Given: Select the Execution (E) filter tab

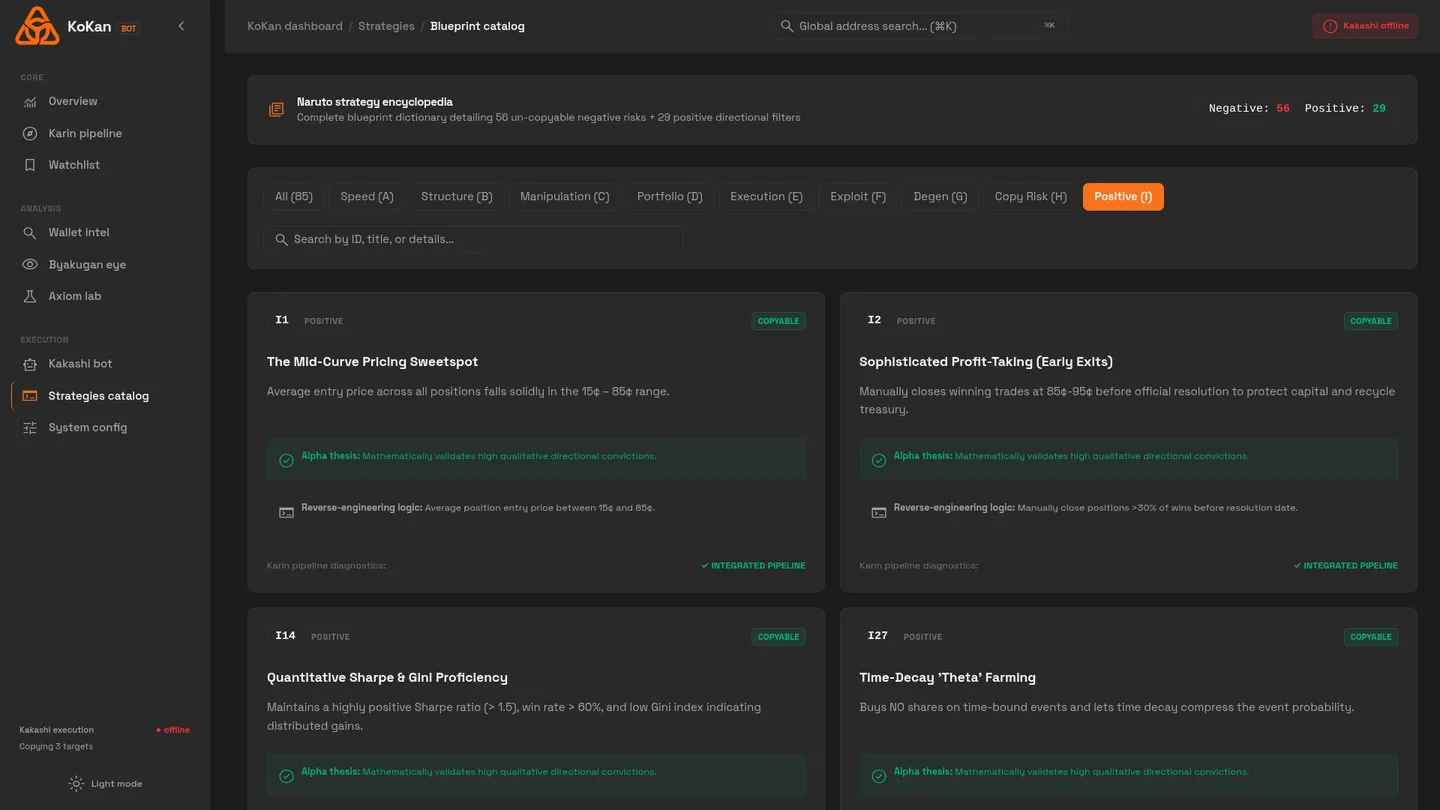Looking at the screenshot, I should 766,197.
